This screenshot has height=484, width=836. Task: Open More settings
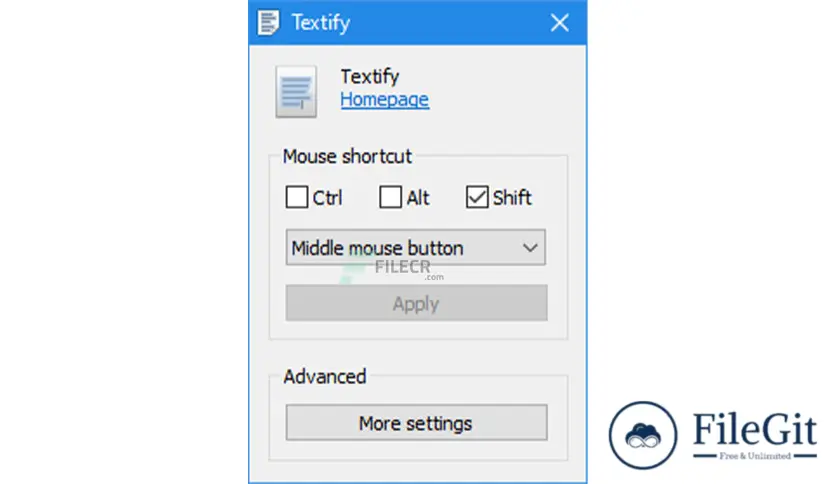point(416,423)
